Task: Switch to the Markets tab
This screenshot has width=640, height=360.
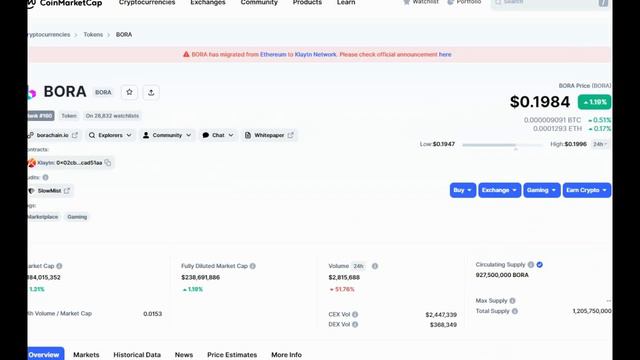Action: pyautogui.click(x=86, y=355)
